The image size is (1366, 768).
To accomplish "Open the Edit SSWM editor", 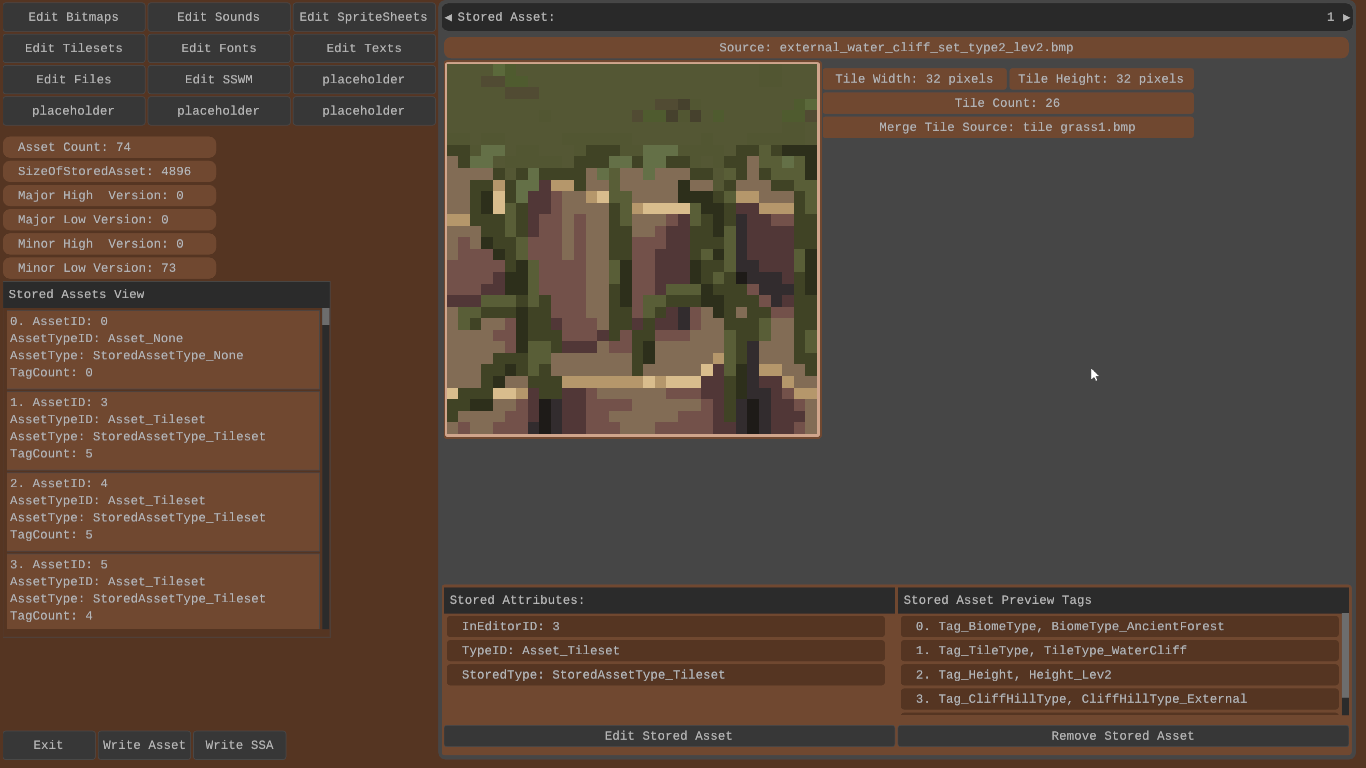I will point(218,79).
